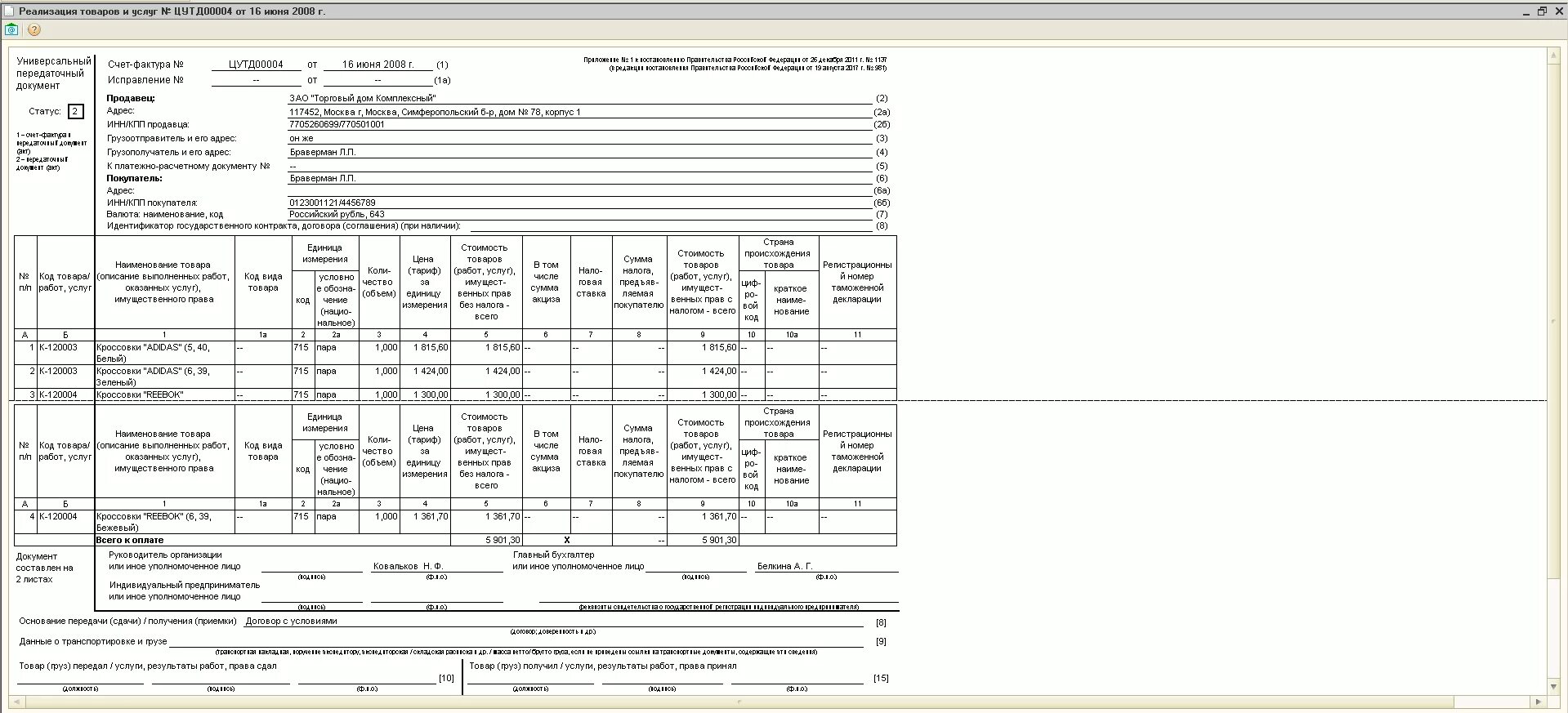Minimize the Реализация товаров и услуг window
Screen dimensions: 1568x713
click(x=1526, y=11)
